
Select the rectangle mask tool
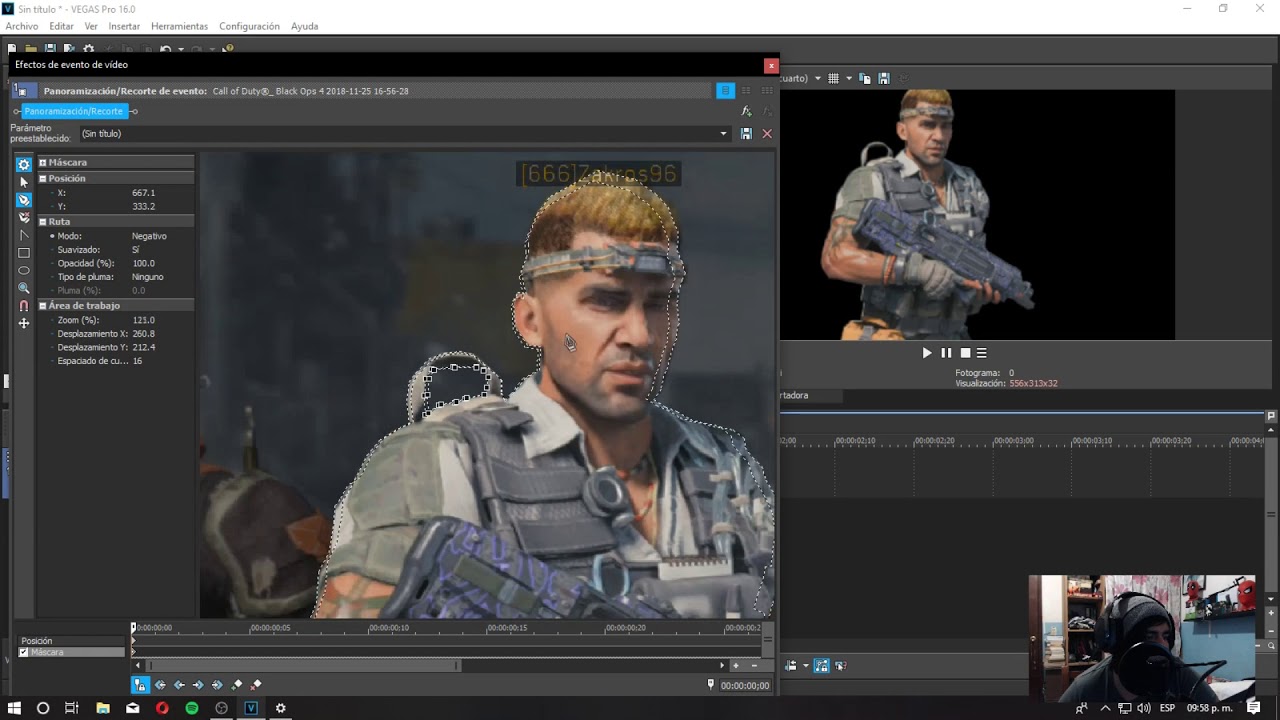[24, 253]
